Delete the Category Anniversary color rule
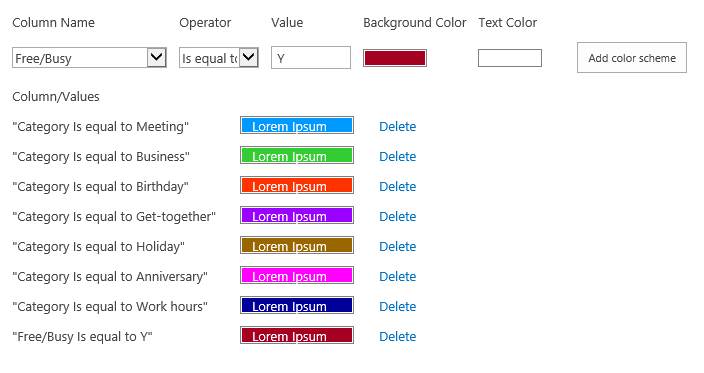This screenshot has width=704, height=373. pyautogui.click(x=397, y=277)
